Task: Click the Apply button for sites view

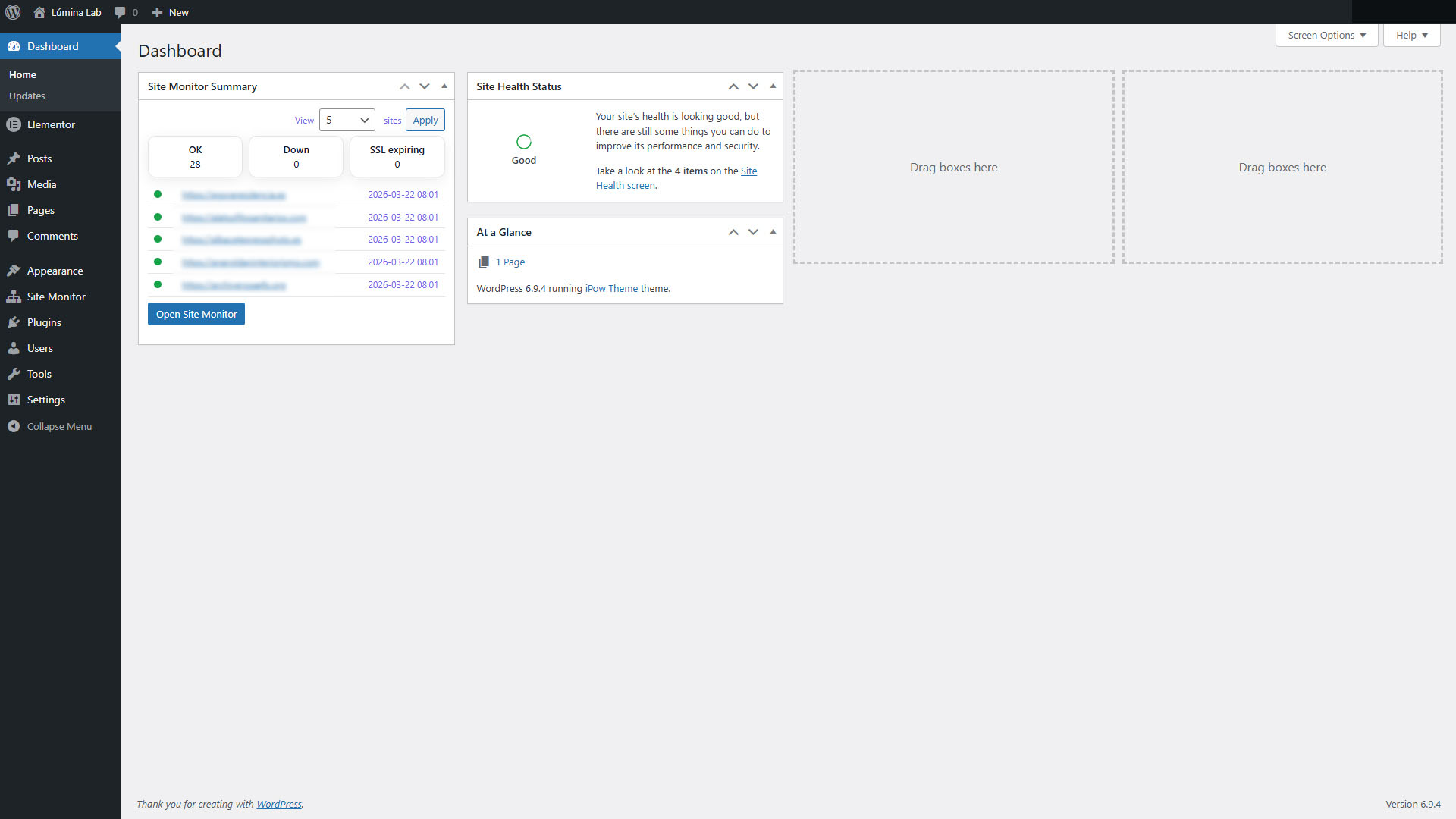Action: (425, 120)
